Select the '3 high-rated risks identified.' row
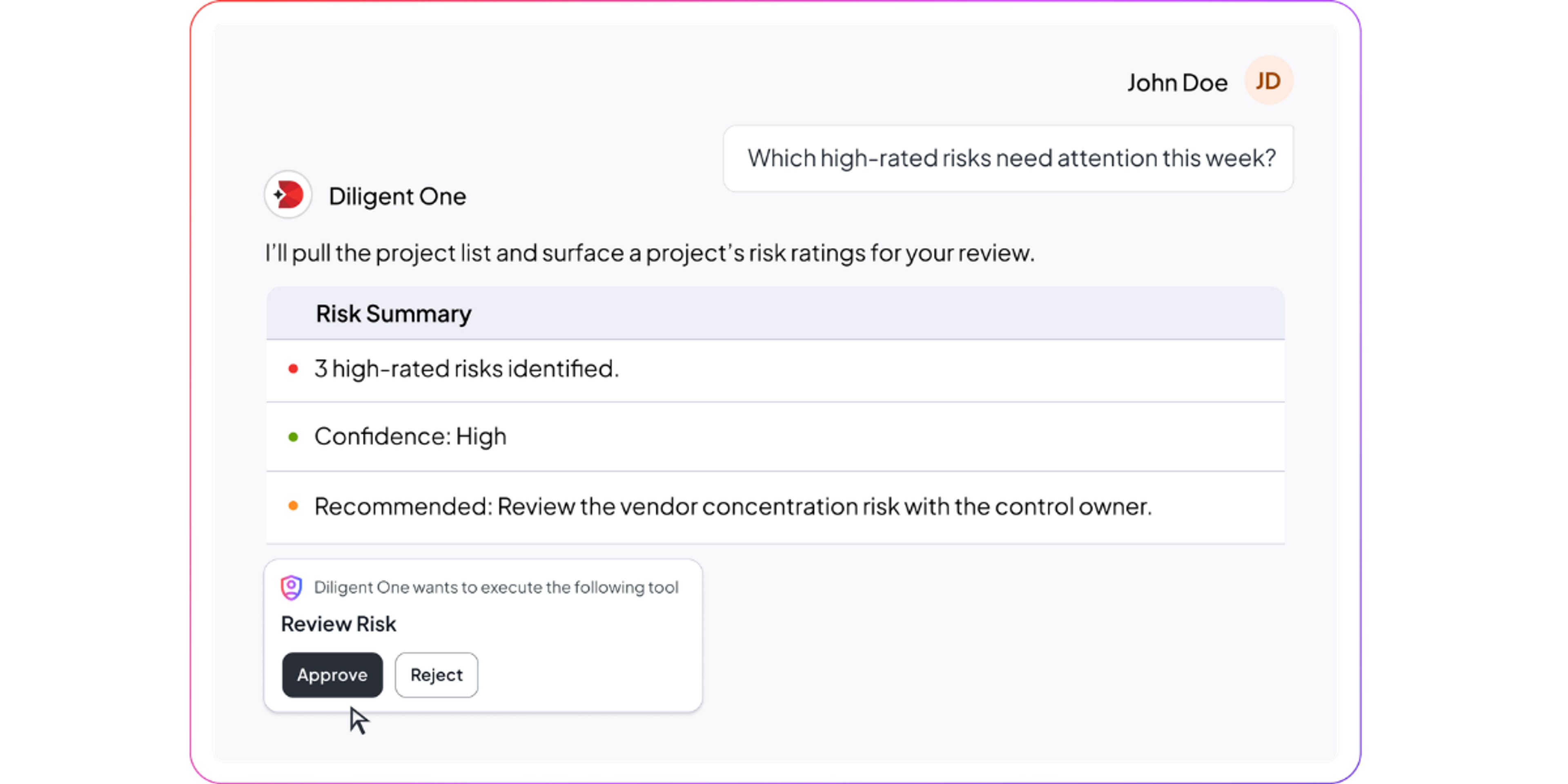Viewport: 1568px width, 784px height. 775,370
